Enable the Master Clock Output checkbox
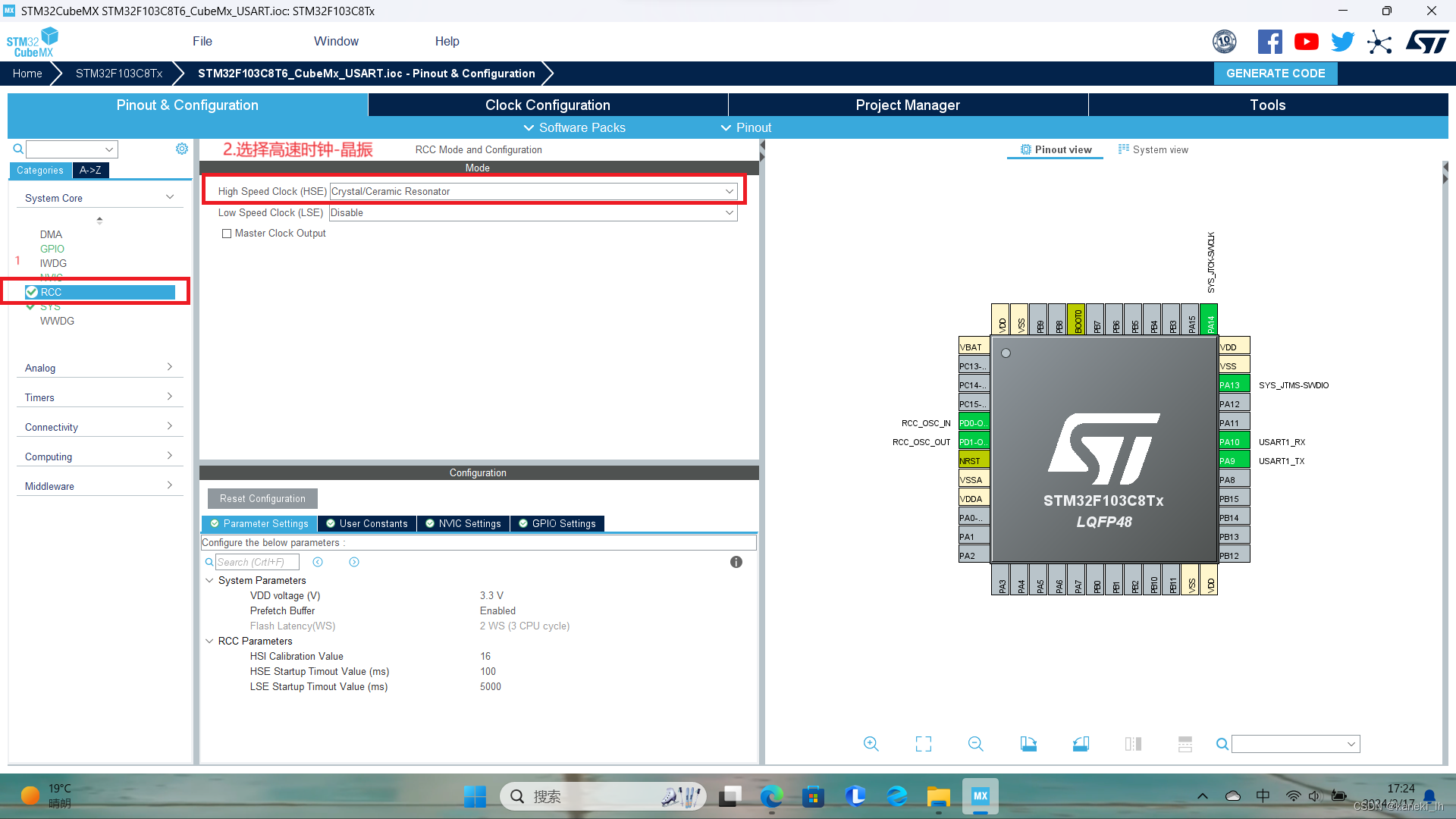 pos(226,234)
